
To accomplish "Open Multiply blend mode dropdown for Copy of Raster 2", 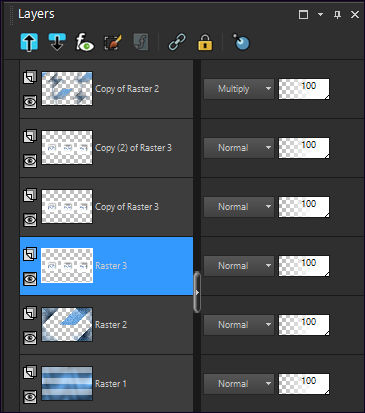I will point(239,89).
